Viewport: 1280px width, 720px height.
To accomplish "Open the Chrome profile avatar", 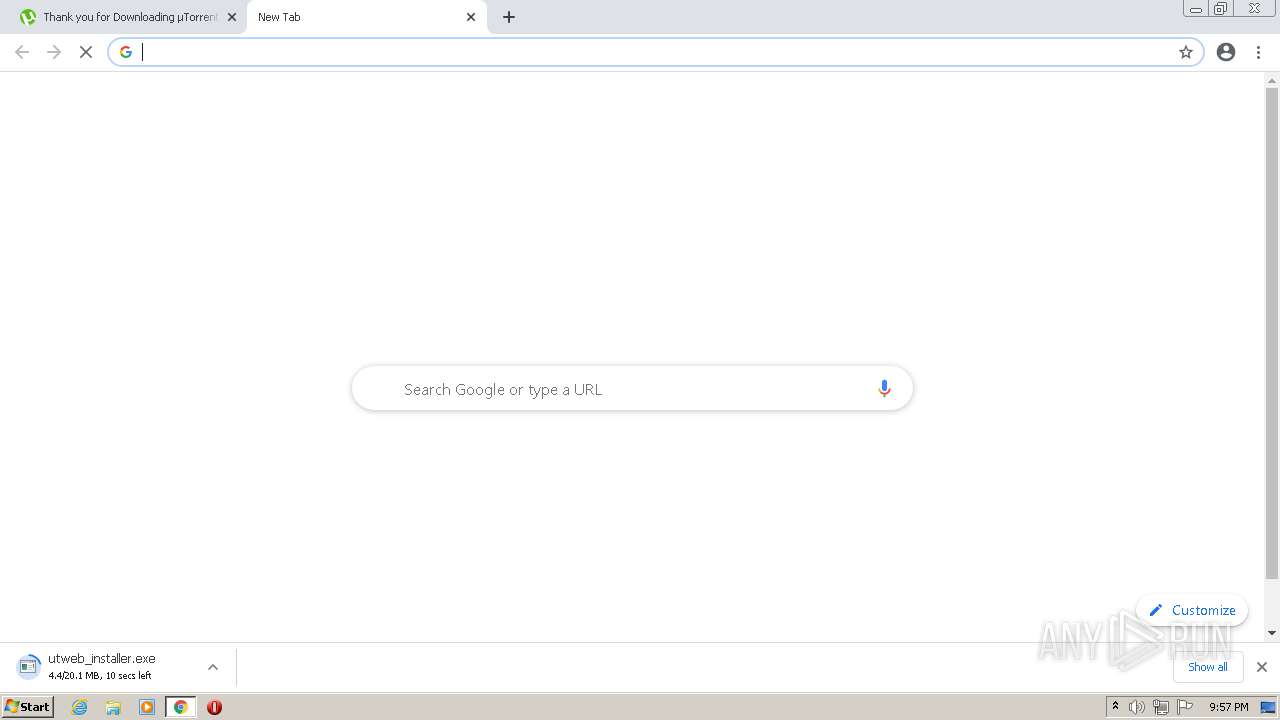I will click(1226, 52).
